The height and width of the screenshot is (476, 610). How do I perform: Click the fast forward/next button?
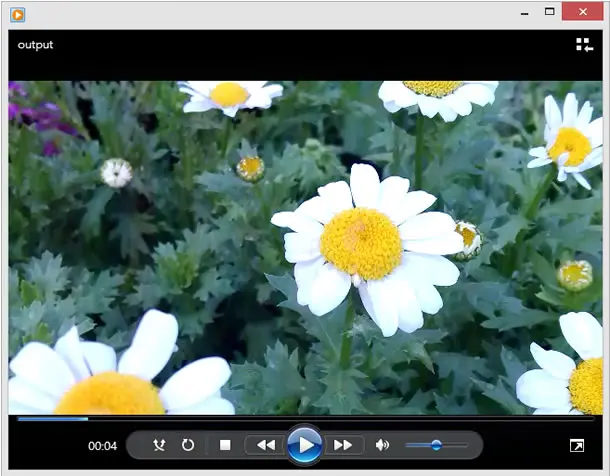coord(343,445)
